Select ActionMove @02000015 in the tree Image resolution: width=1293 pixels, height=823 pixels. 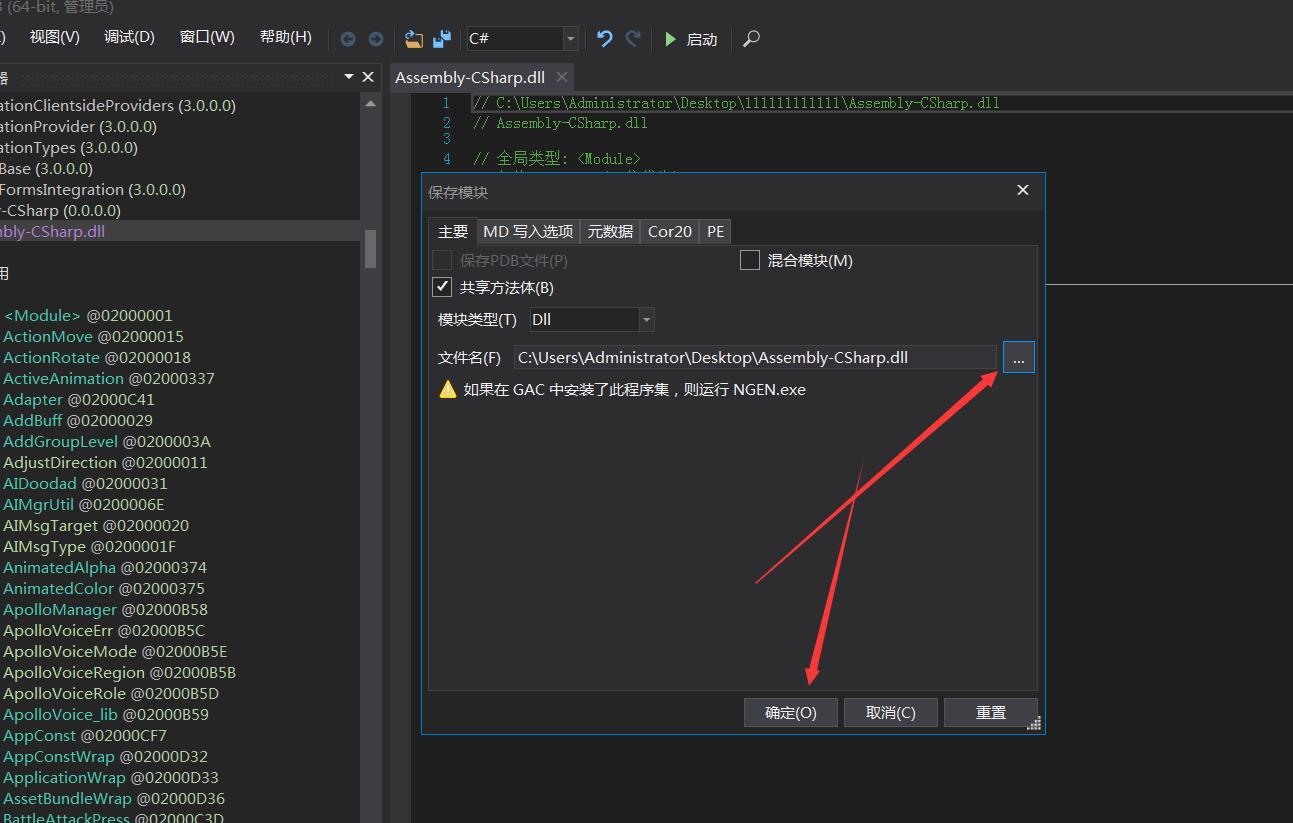tap(93, 336)
